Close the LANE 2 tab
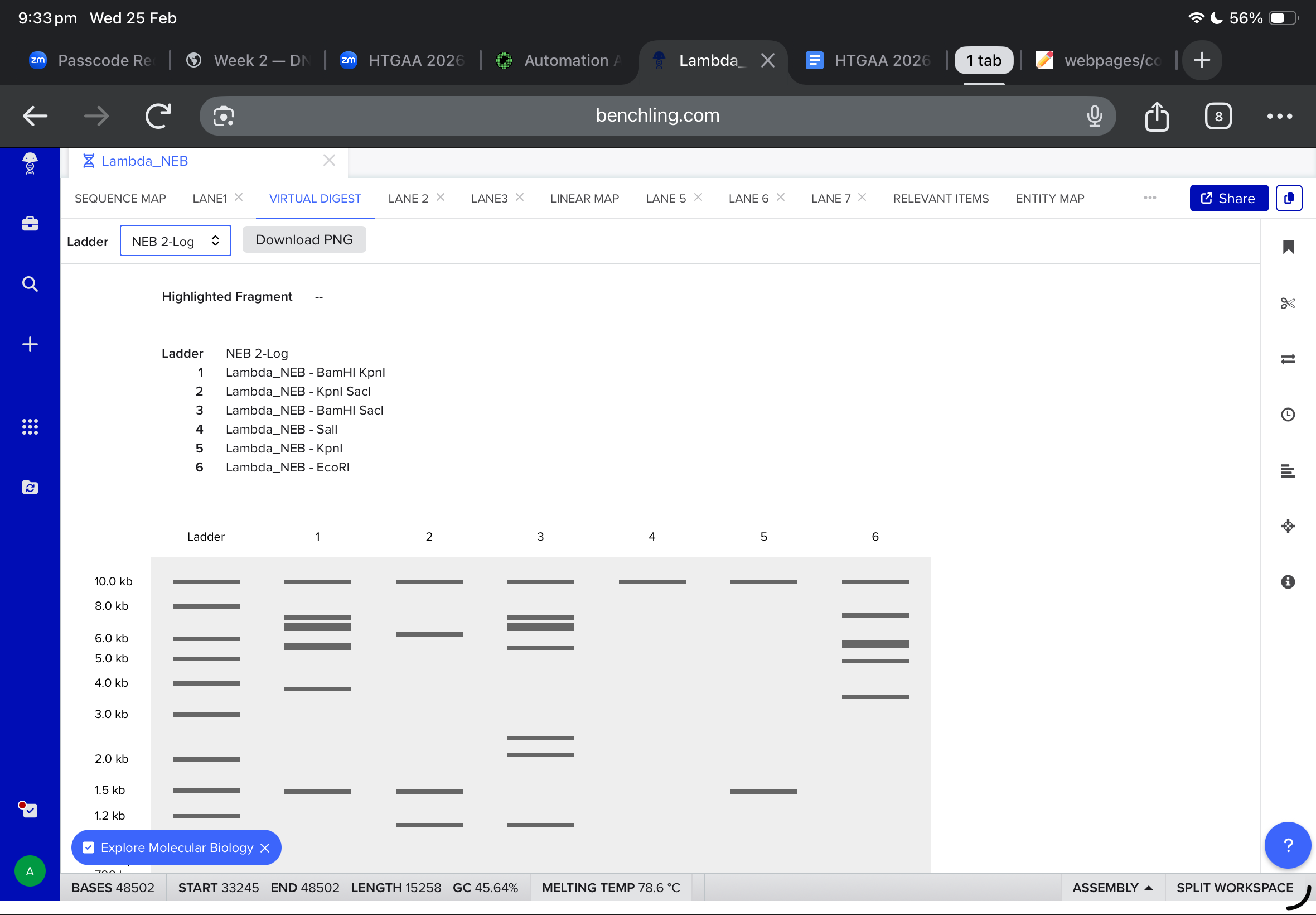 pyautogui.click(x=441, y=197)
